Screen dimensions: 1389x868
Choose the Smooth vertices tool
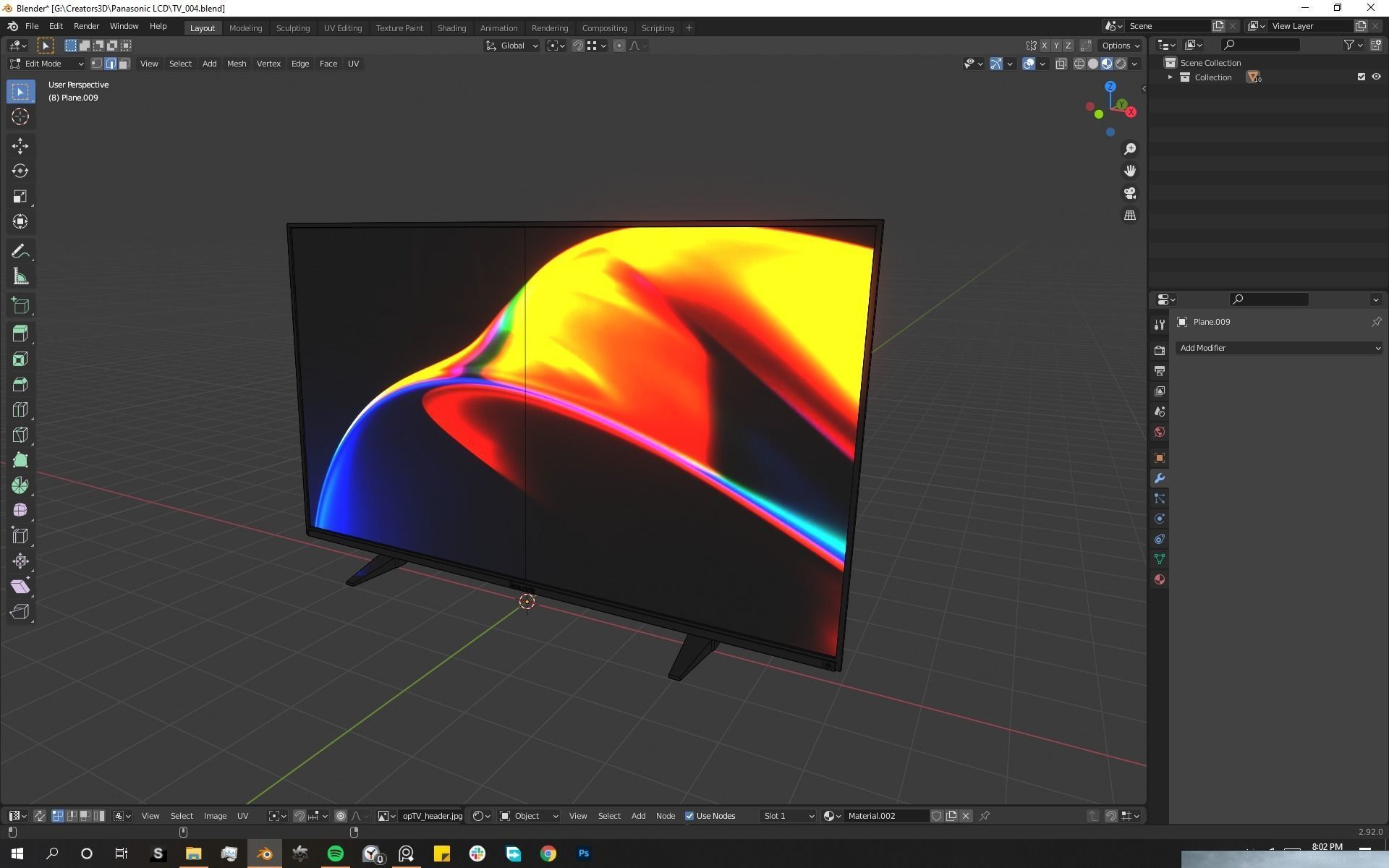pos(20,510)
